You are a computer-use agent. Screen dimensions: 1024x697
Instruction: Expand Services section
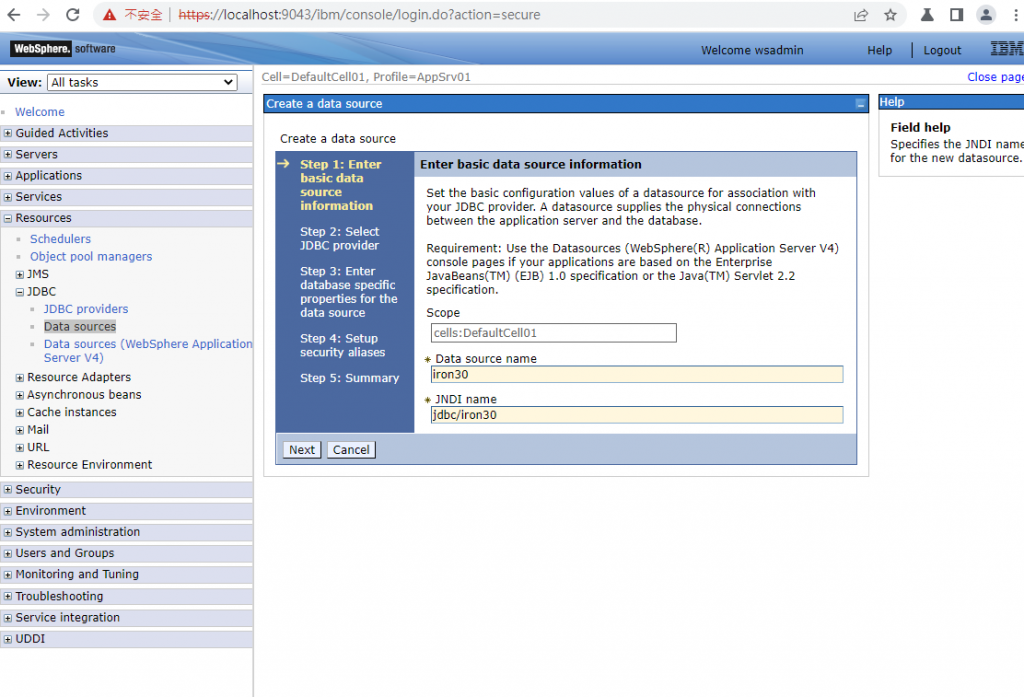(8, 197)
